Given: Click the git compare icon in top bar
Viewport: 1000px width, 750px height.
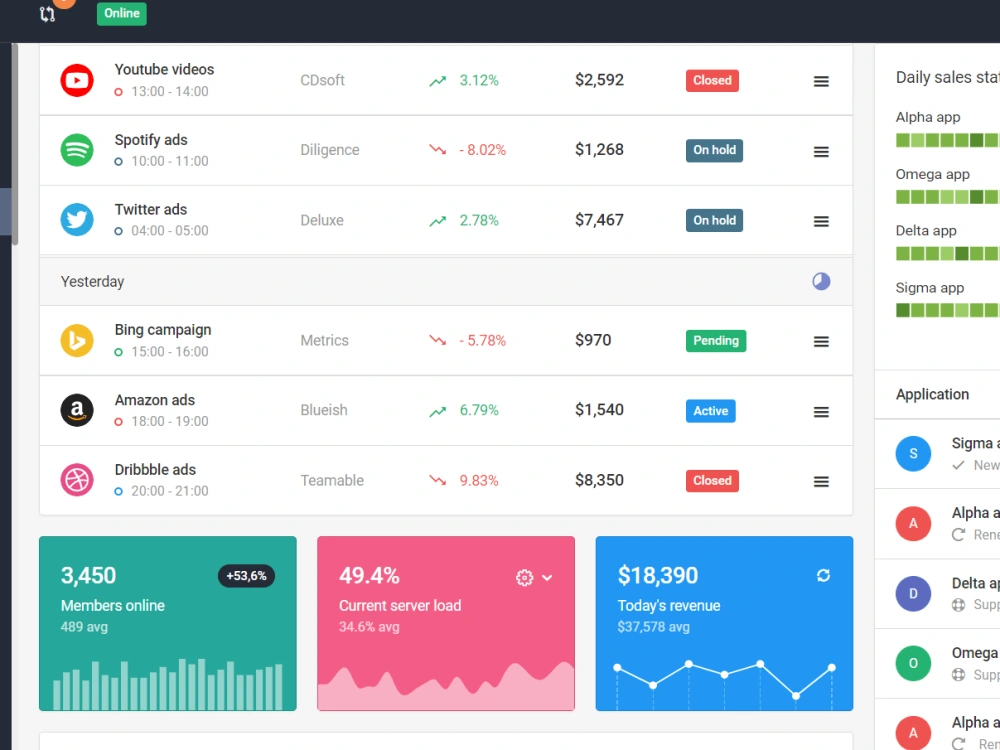Looking at the screenshot, I should [47, 14].
